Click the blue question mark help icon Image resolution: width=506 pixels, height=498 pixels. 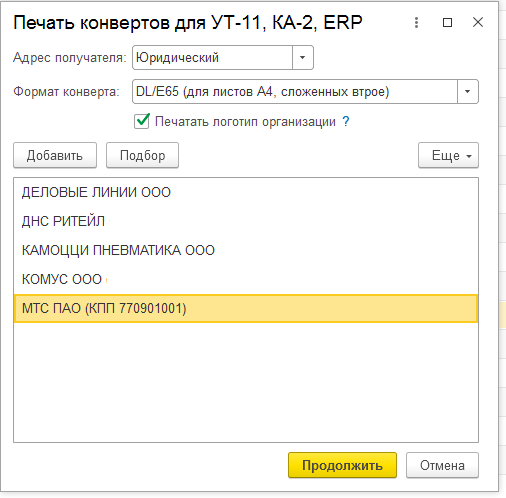[346, 121]
